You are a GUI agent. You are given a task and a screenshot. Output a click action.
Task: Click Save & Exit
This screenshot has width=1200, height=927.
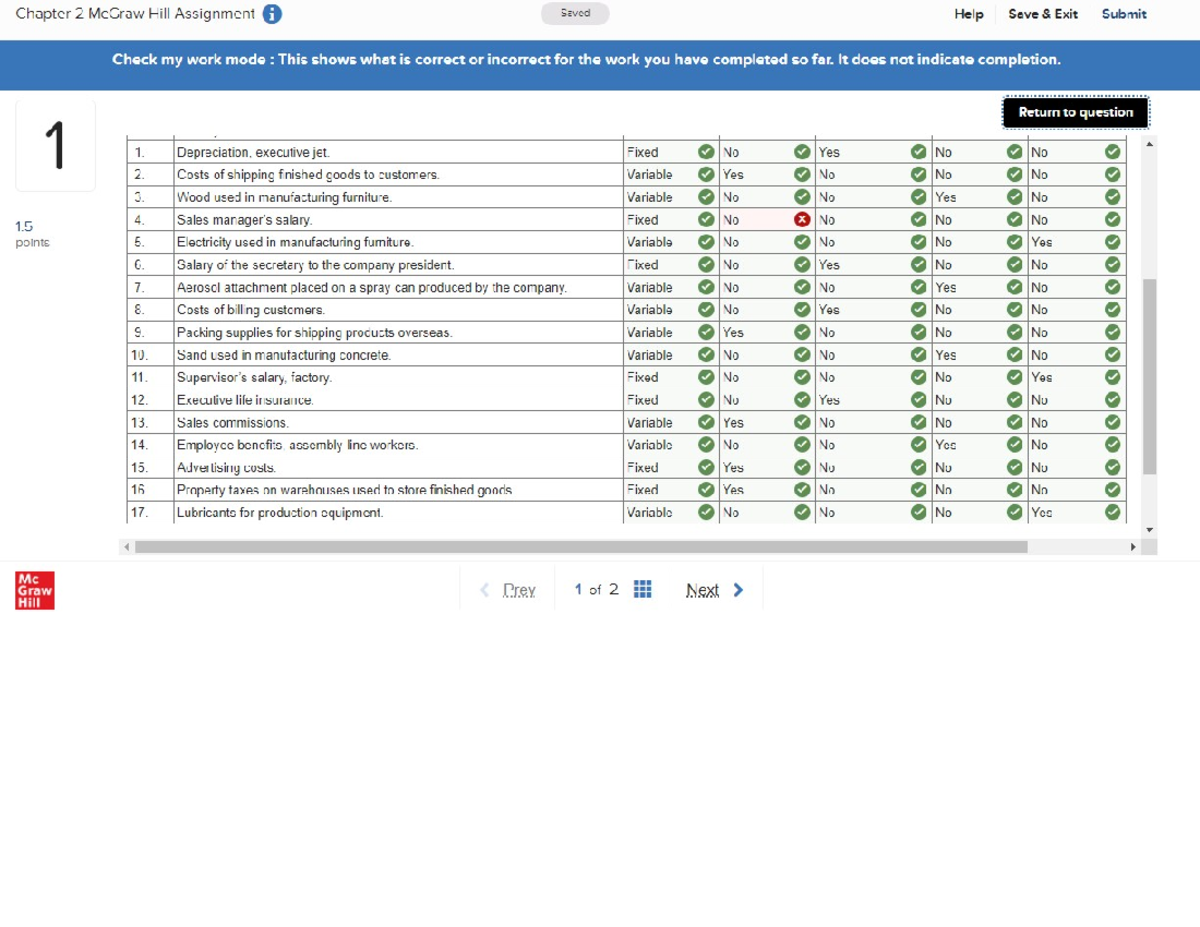[1042, 14]
